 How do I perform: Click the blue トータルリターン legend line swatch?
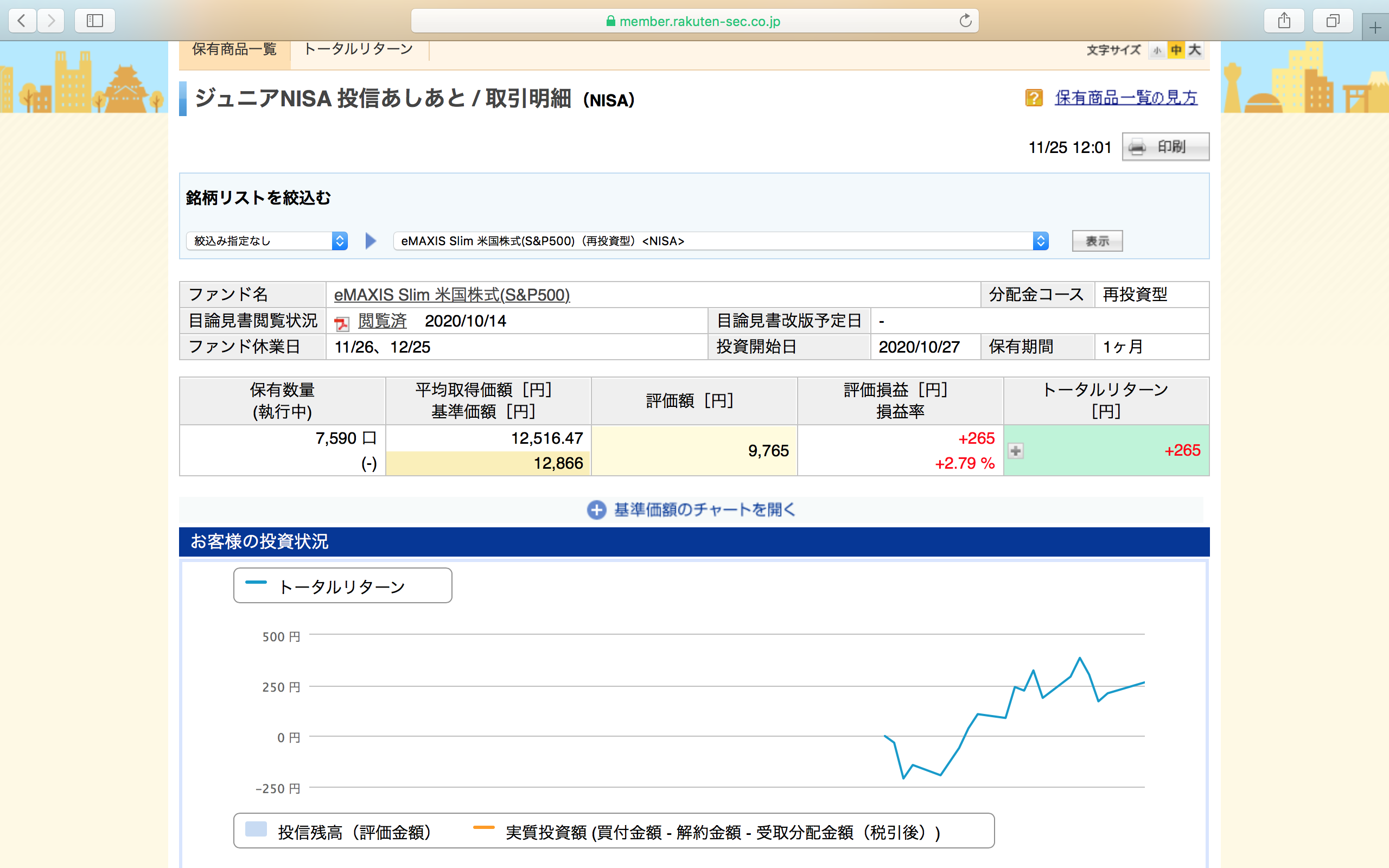(256, 582)
